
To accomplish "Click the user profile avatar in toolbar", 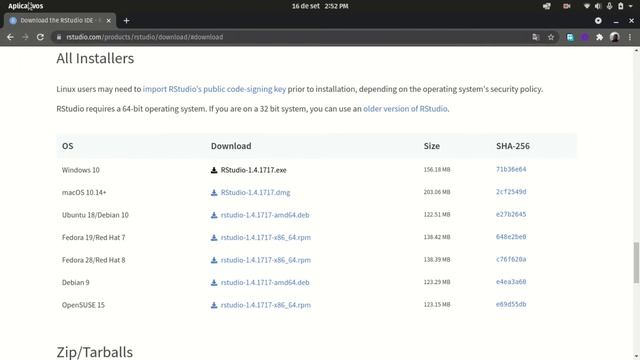I will pos(615,37).
